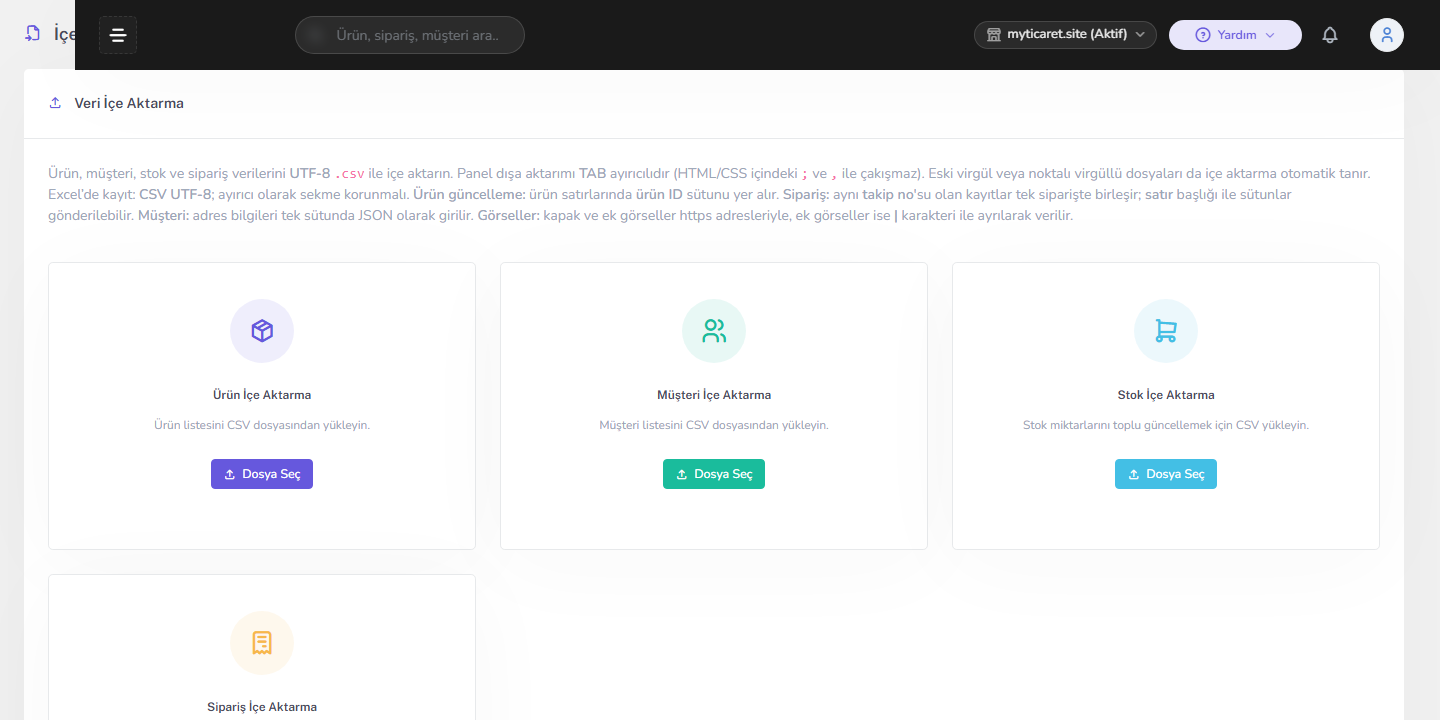This screenshot has width=1440, height=720.
Task: Click the people icon above Müşteri İçe Aktarma
Action: [714, 331]
